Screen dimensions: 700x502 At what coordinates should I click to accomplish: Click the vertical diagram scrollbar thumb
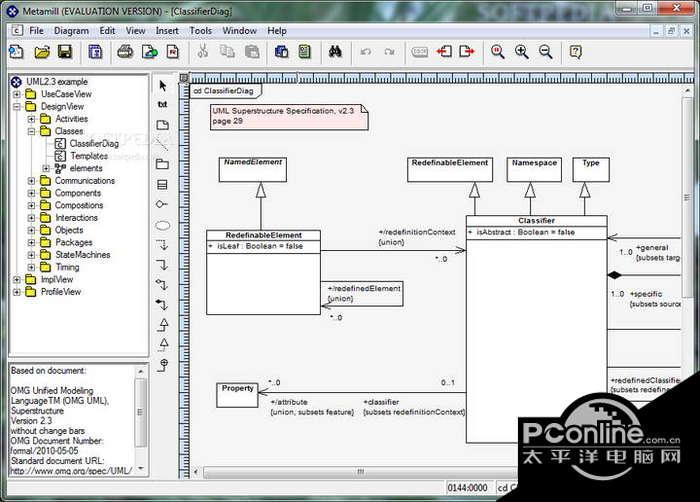pos(687,197)
